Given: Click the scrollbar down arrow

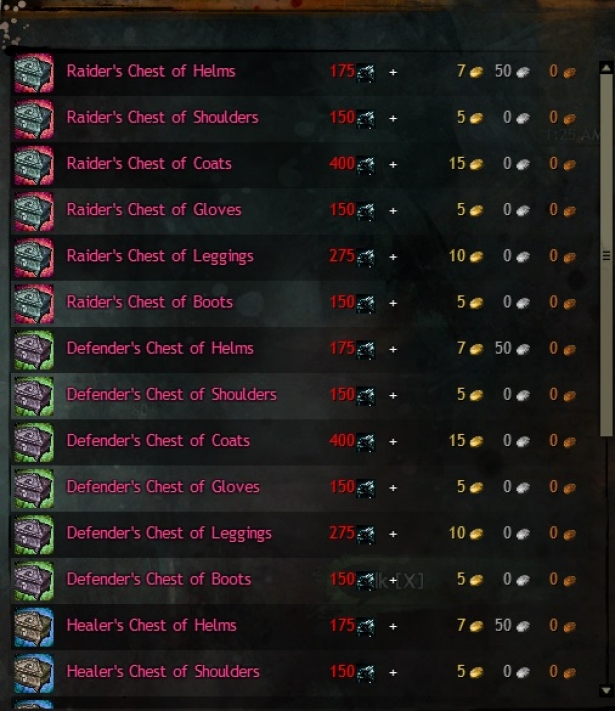Looking at the screenshot, I should pos(606,691).
